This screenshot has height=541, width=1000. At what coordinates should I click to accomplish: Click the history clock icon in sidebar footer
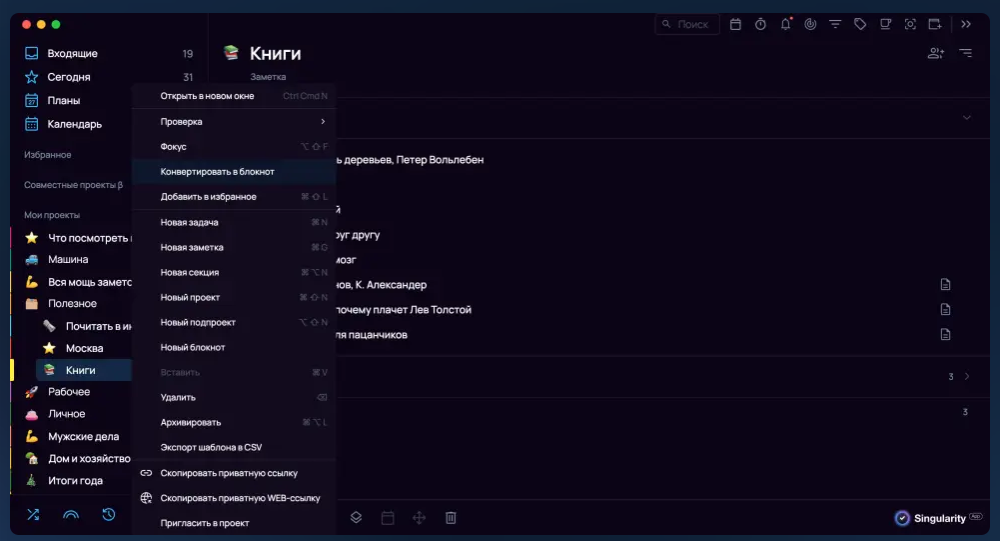click(x=109, y=515)
